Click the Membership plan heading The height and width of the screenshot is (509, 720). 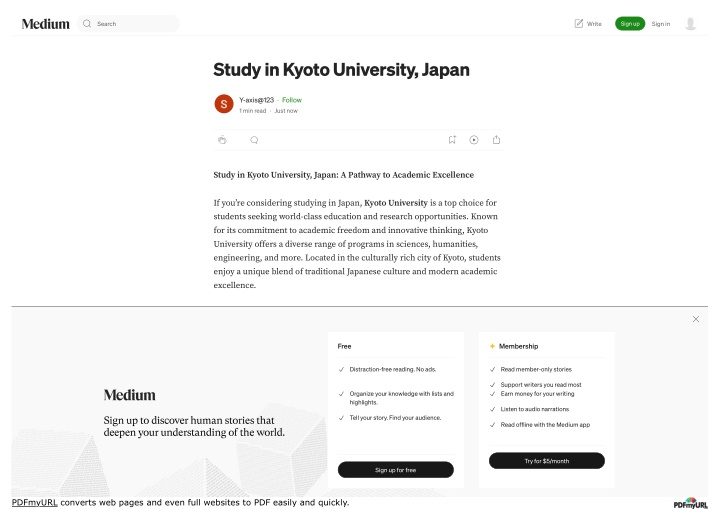(518, 346)
